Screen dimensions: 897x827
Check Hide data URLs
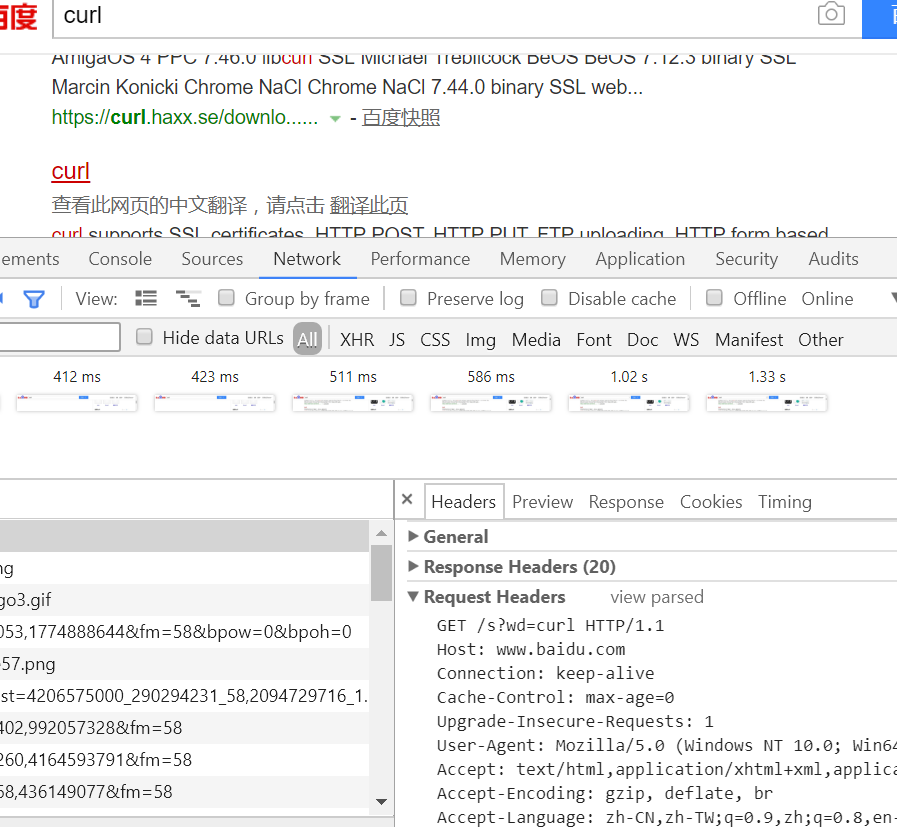[x=144, y=336]
